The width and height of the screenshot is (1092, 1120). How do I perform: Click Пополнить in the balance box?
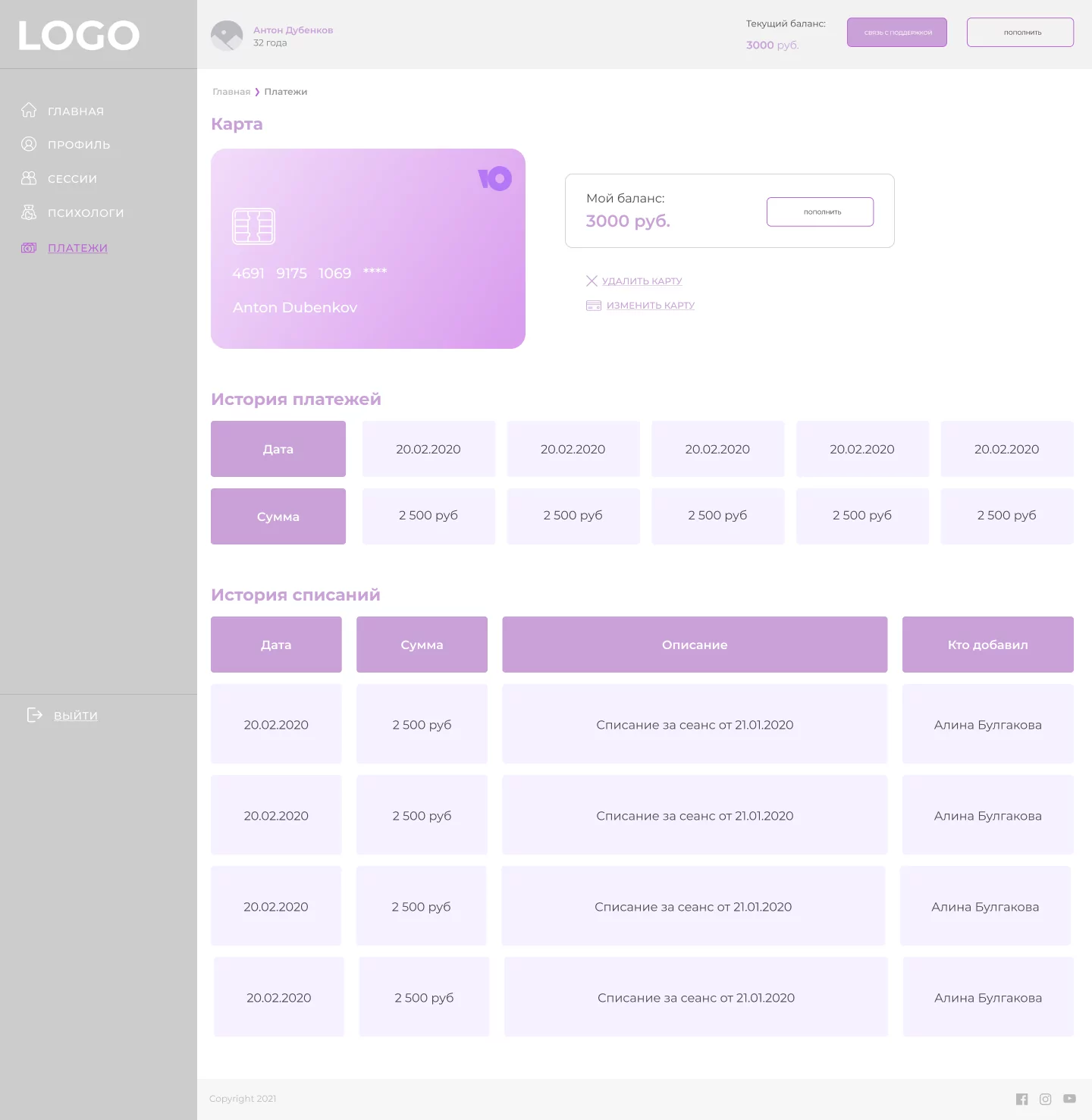pos(820,212)
